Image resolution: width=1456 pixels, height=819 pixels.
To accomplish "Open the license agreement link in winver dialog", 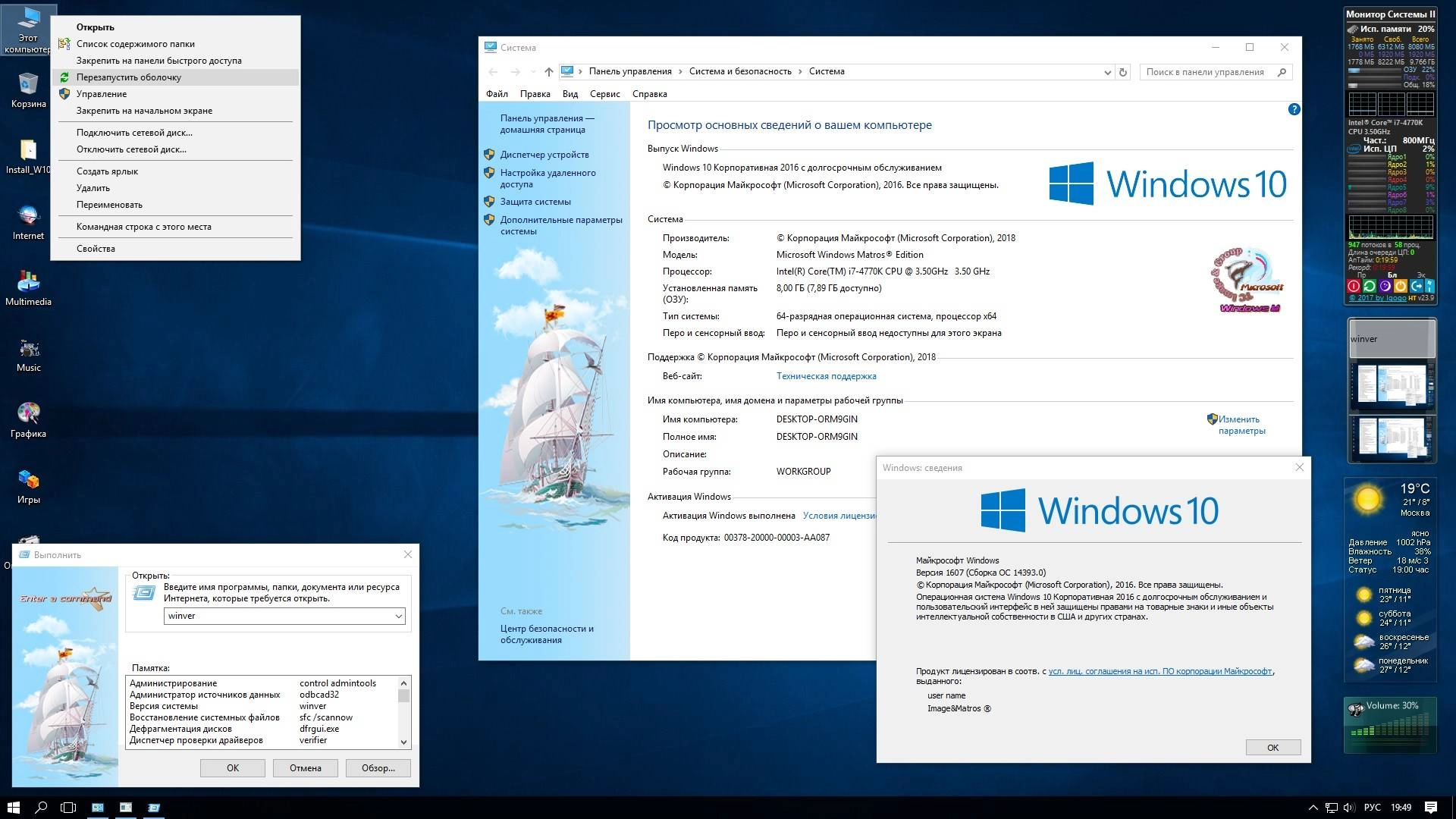I will (x=1160, y=671).
